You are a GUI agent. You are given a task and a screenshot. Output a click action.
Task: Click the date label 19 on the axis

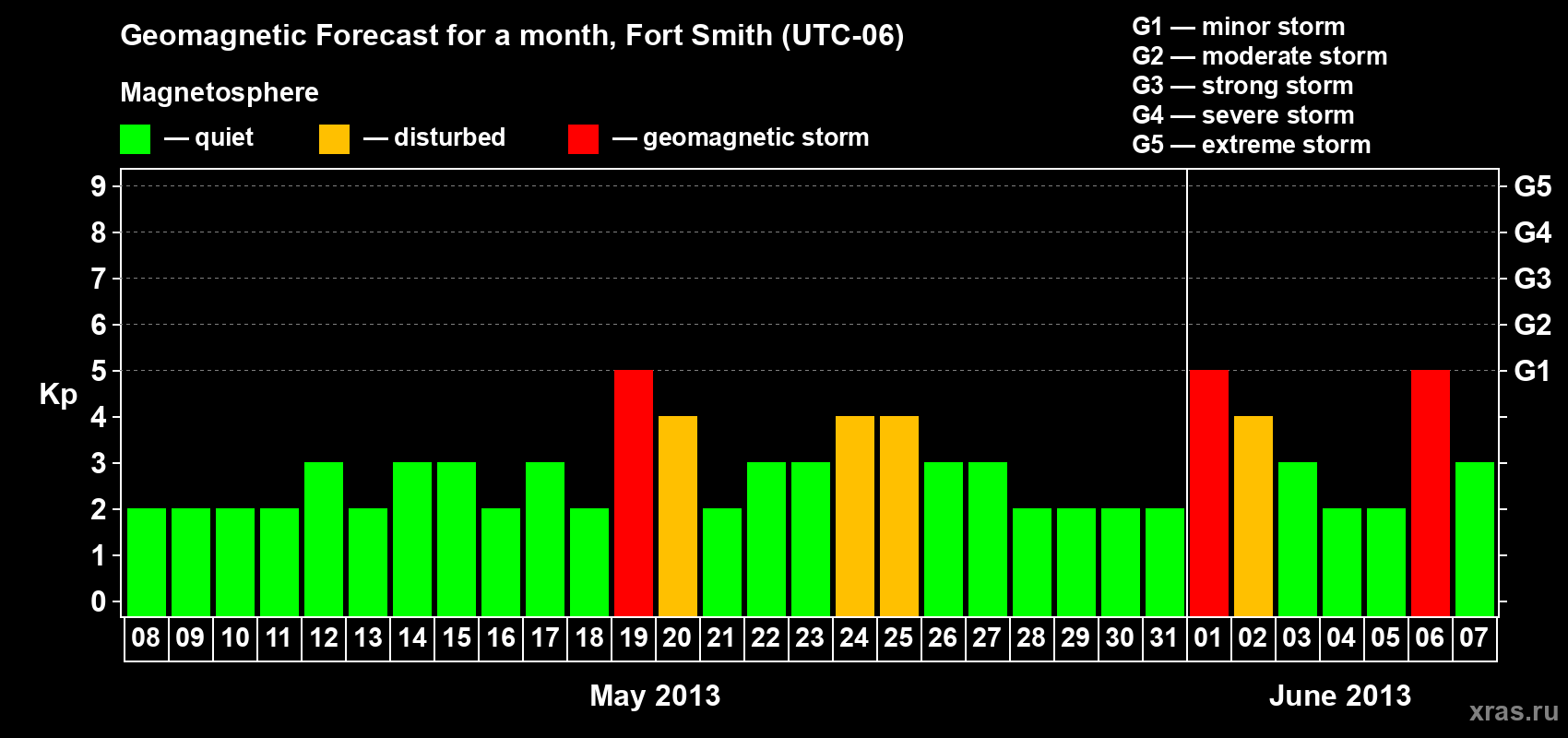tap(634, 638)
